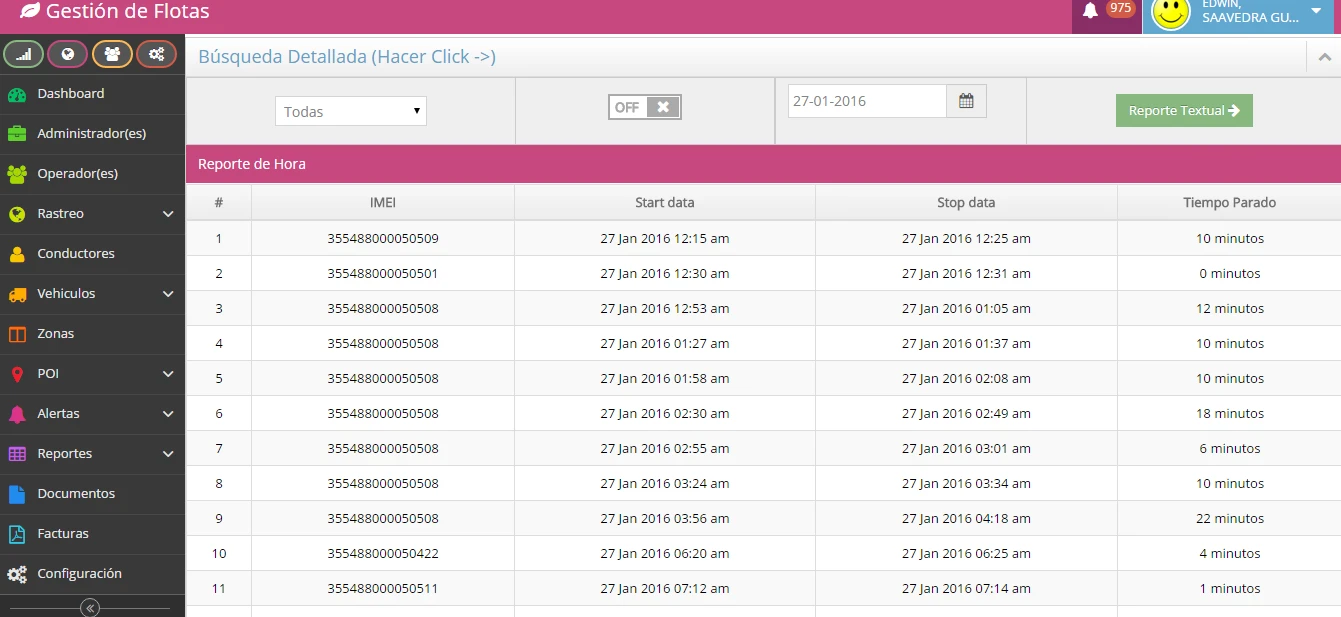Open Facturas in the sidebar
1341x617 pixels.
[x=62, y=534]
